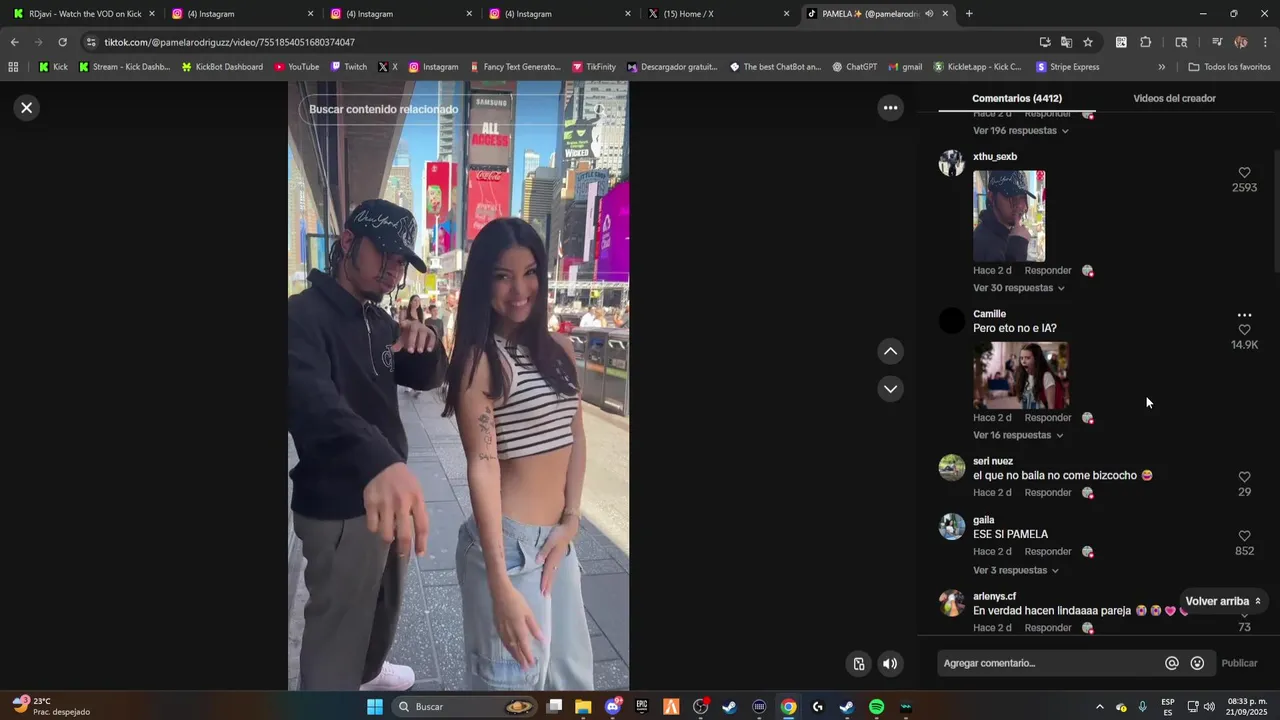
Task: Go to the previous video
Action: click(890, 351)
